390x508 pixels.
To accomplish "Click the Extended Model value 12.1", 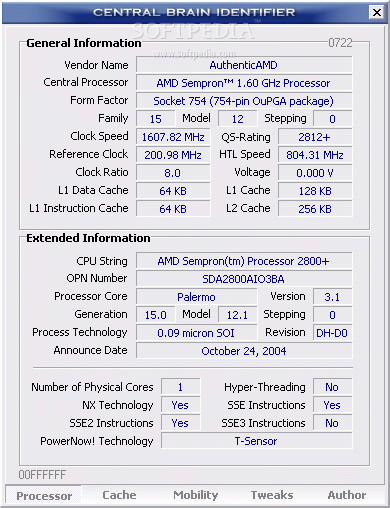I will [238, 315].
